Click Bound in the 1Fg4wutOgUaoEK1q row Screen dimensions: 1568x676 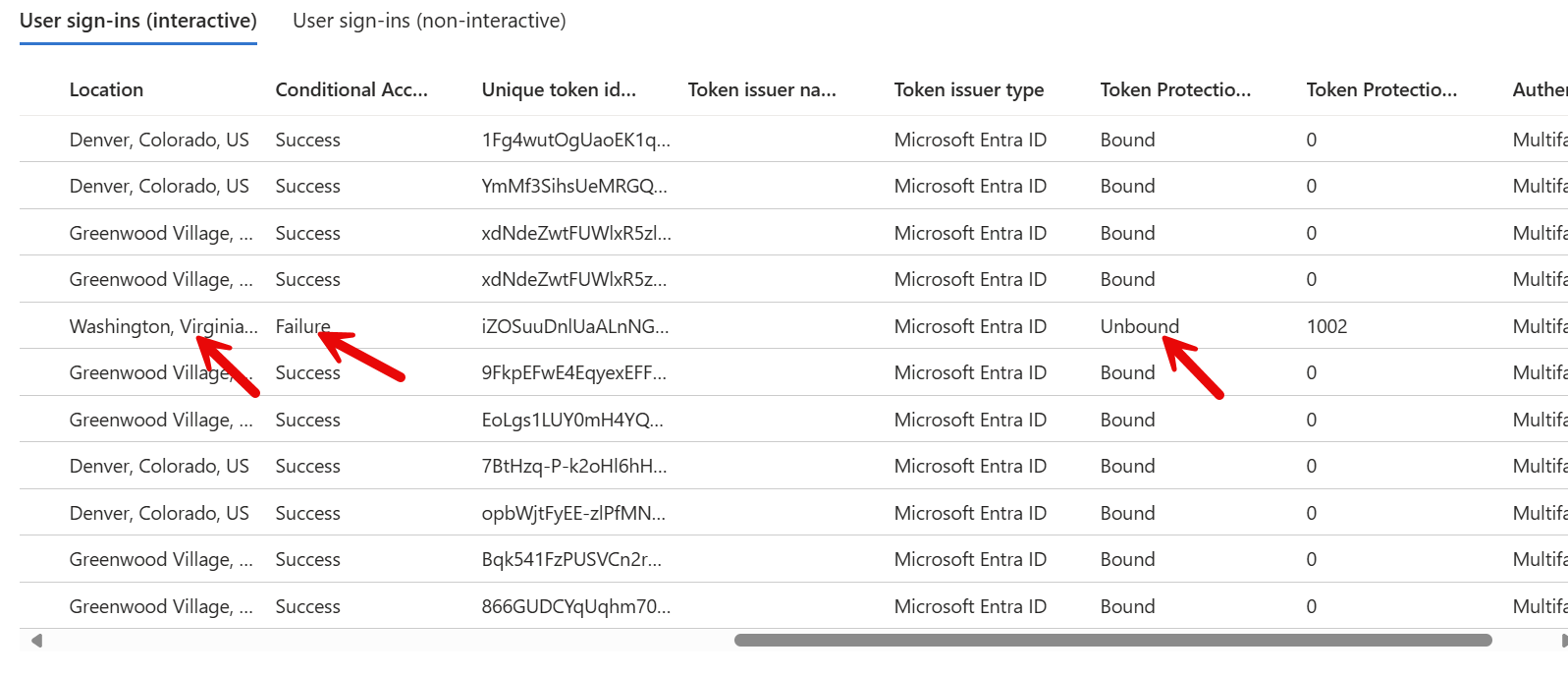[1127, 140]
